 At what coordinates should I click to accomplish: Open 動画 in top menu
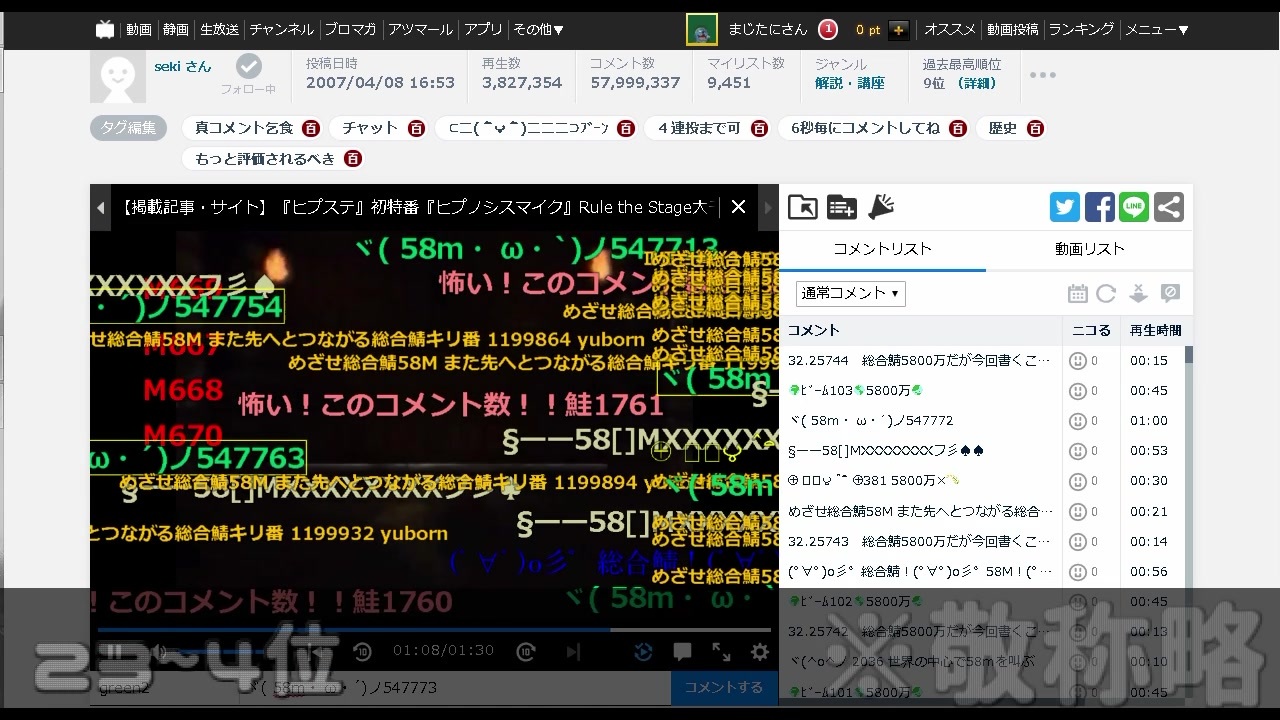pyautogui.click(x=139, y=29)
